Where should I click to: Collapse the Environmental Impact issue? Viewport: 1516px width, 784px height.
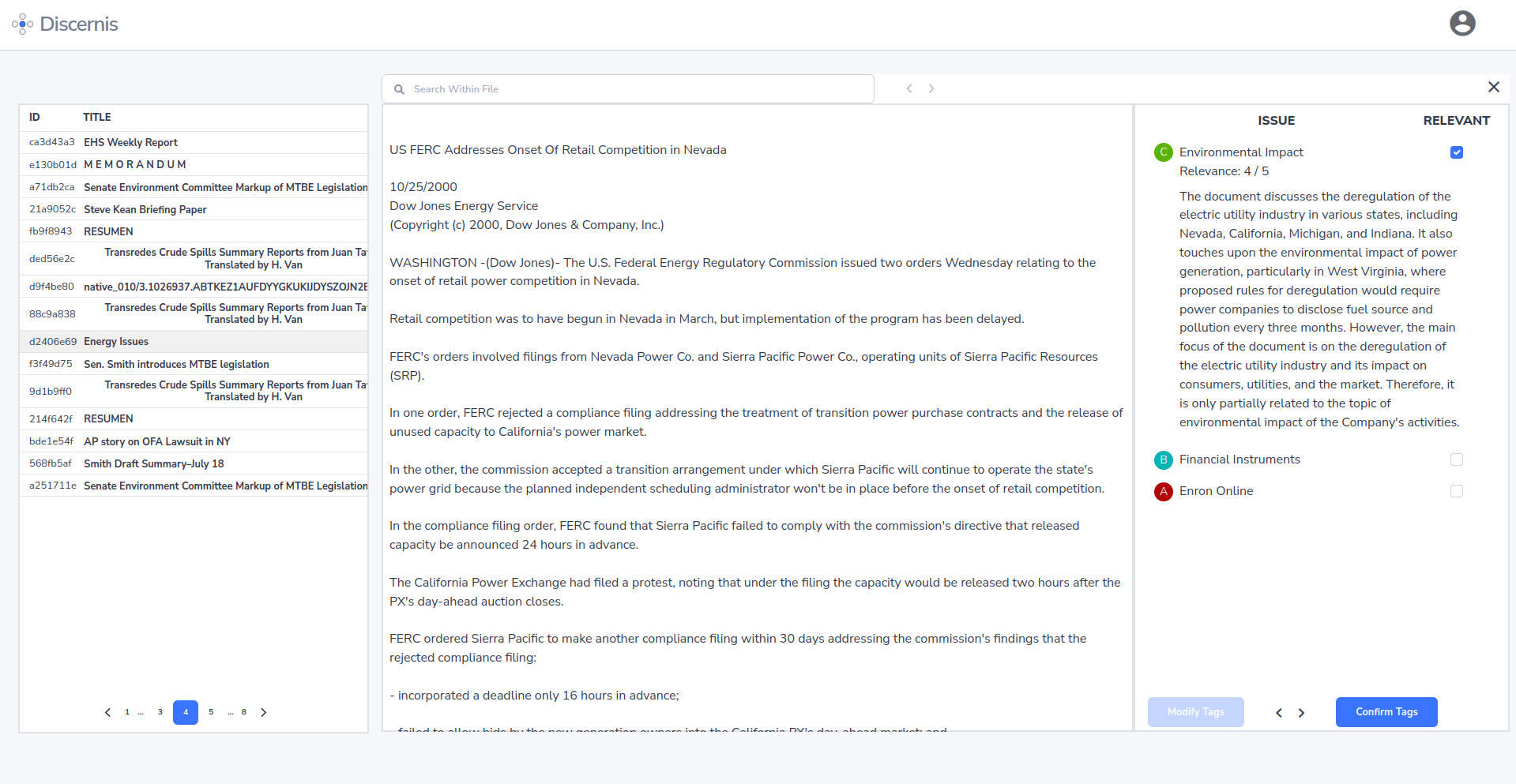1241,152
